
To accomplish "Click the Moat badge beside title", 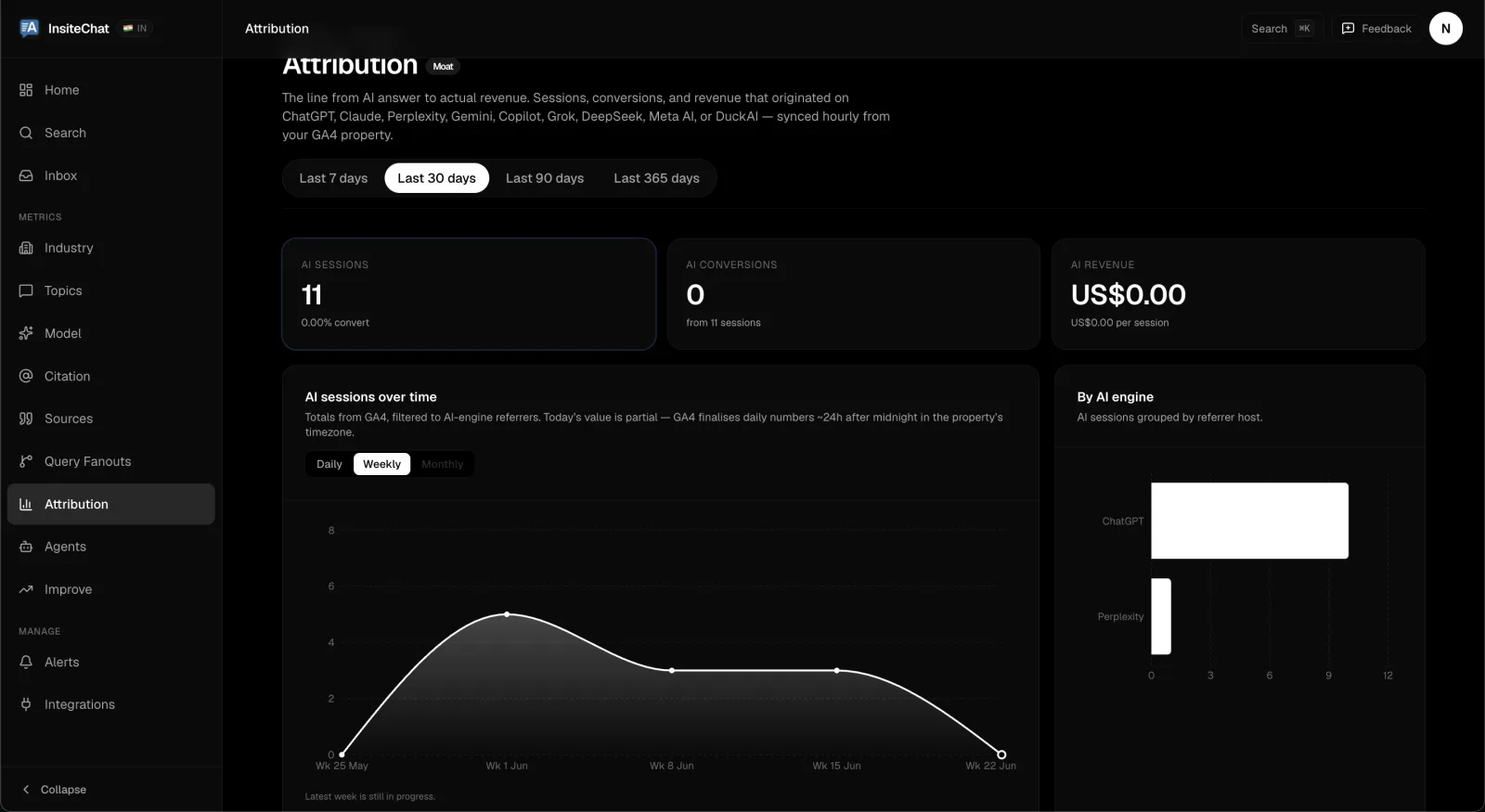I will tap(443, 67).
